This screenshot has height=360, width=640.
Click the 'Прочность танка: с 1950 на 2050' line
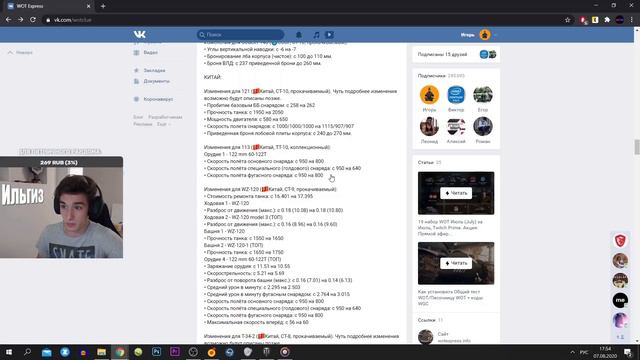(x=244, y=112)
